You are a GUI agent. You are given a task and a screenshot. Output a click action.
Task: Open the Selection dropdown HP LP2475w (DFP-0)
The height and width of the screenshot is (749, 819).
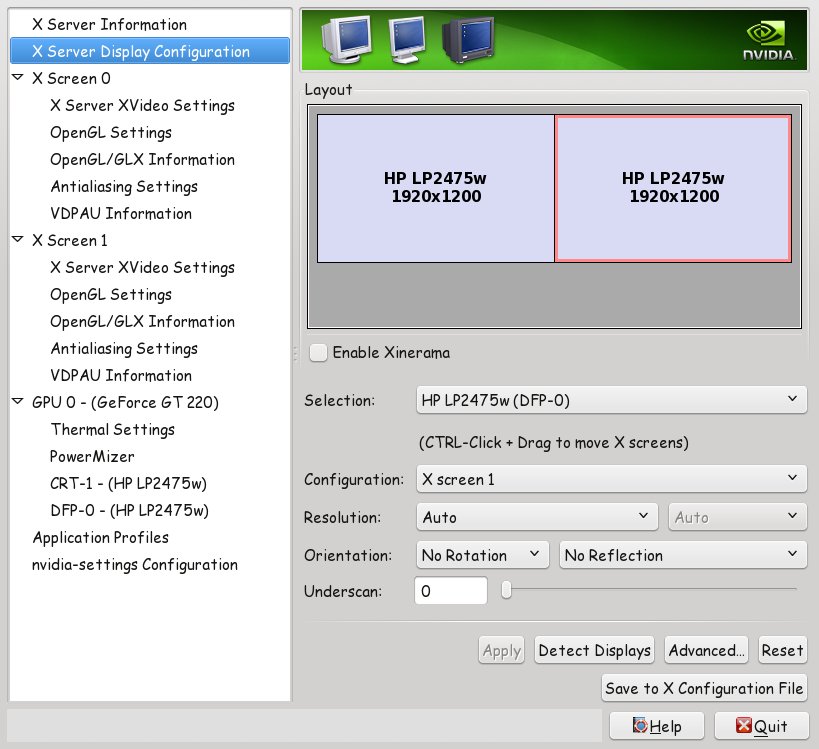(x=611, y=400)
